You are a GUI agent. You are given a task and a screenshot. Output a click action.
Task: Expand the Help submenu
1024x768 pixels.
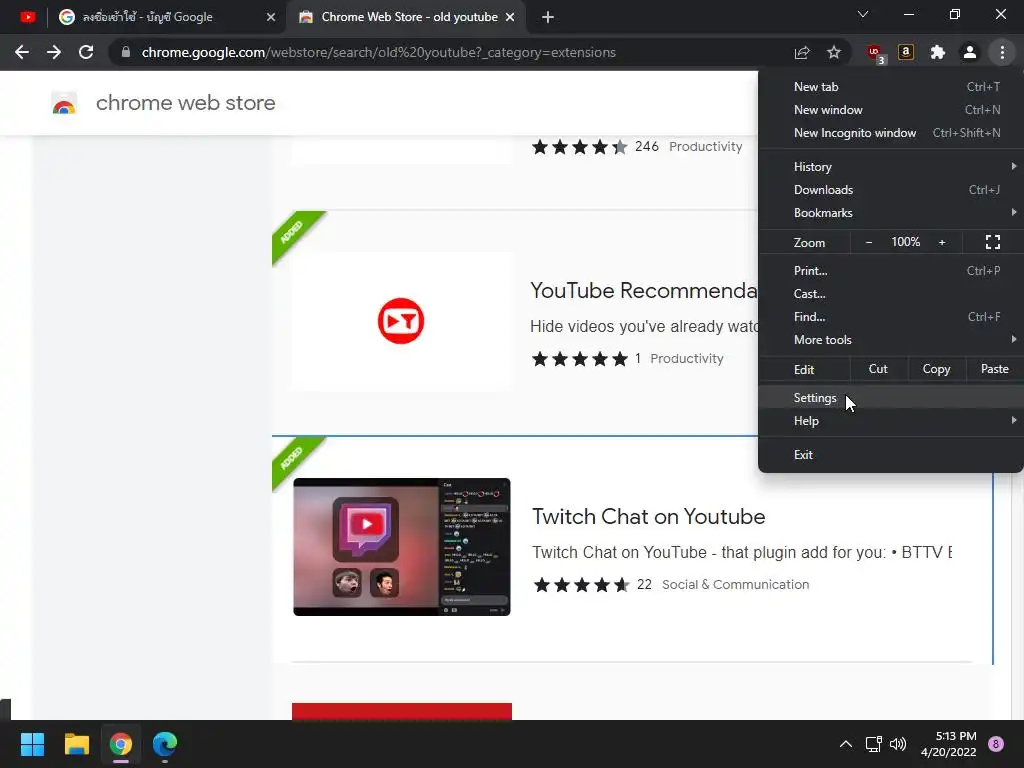click(891, 421)
